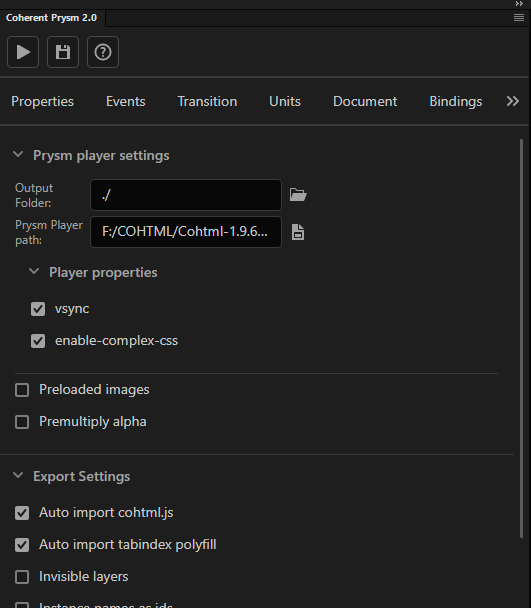This screenshot has height=608, width=531.
Task: Browse for Output Folder using folder icon
Action: [x=298, y=195]
